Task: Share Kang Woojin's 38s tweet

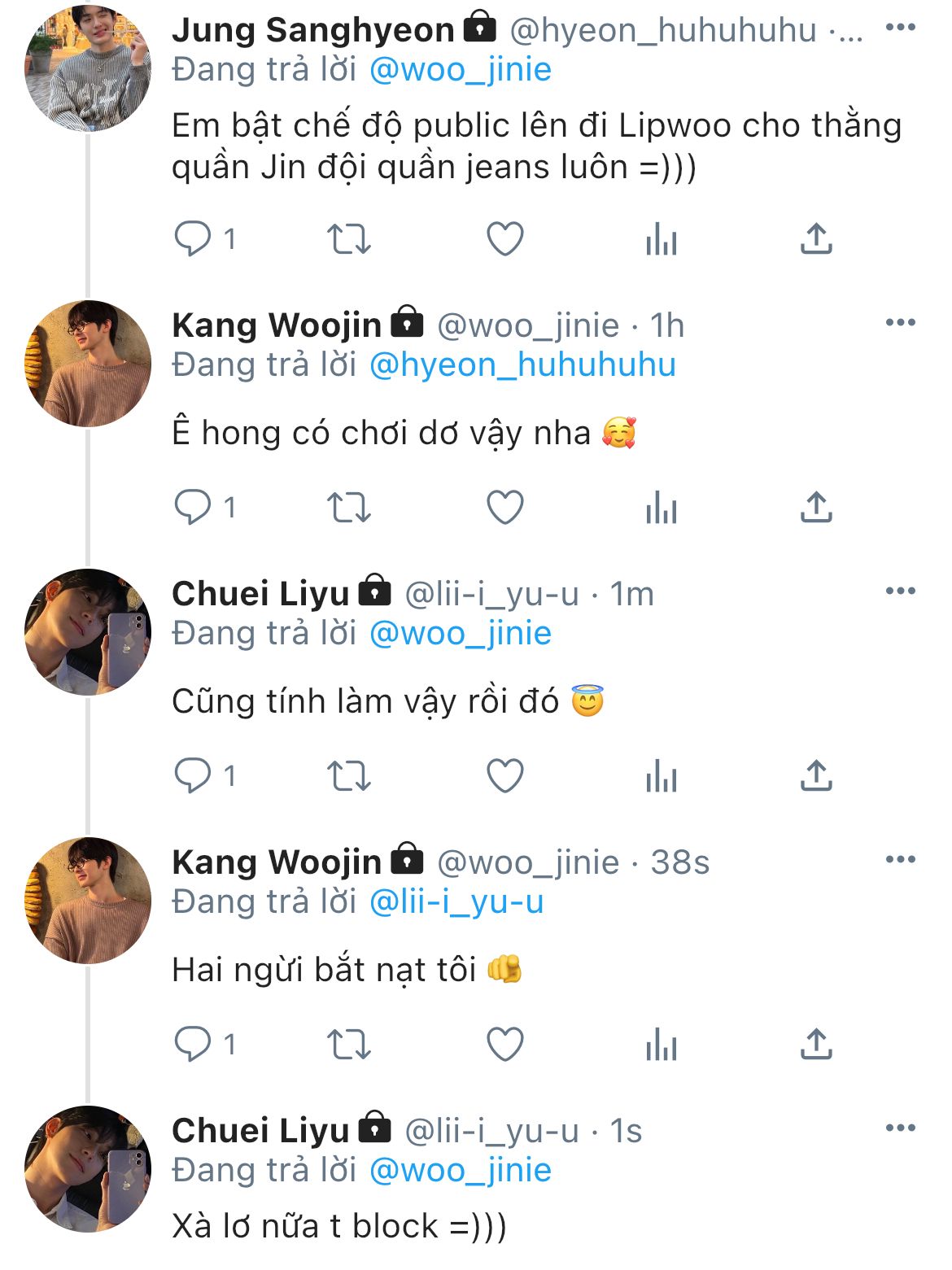Action: [816, 1045]
